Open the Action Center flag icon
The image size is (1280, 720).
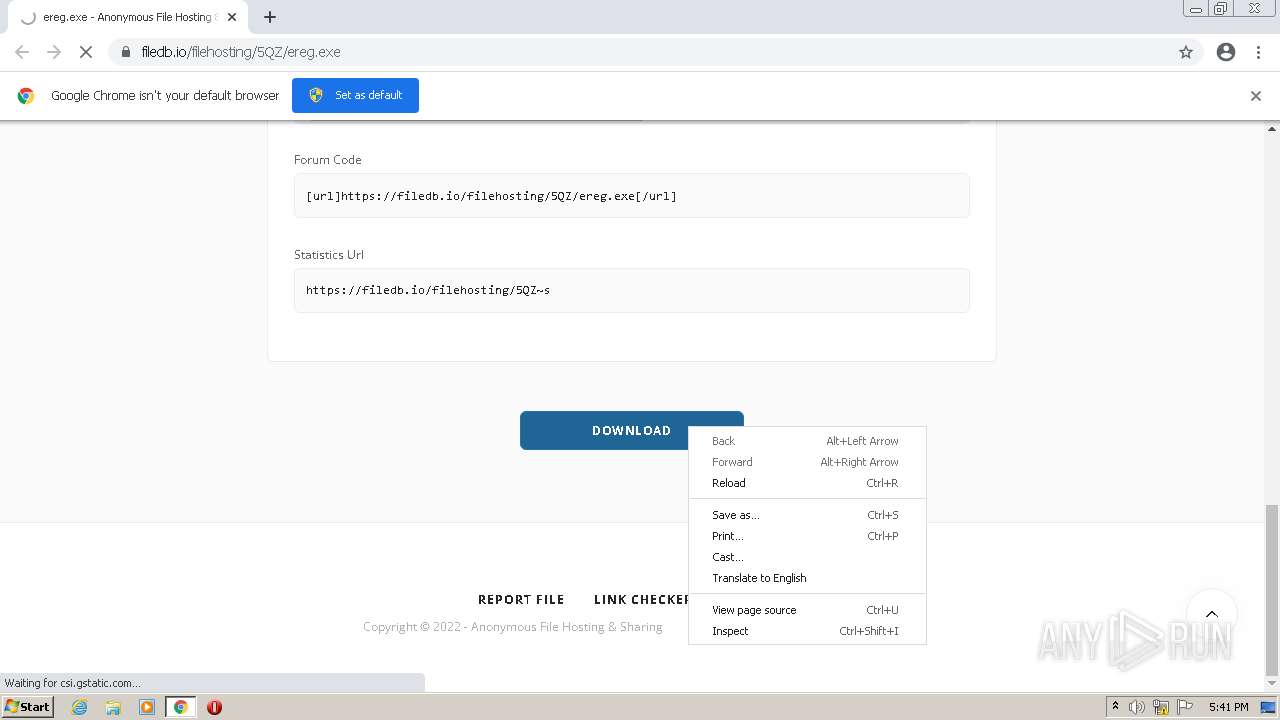[1185, 707]
